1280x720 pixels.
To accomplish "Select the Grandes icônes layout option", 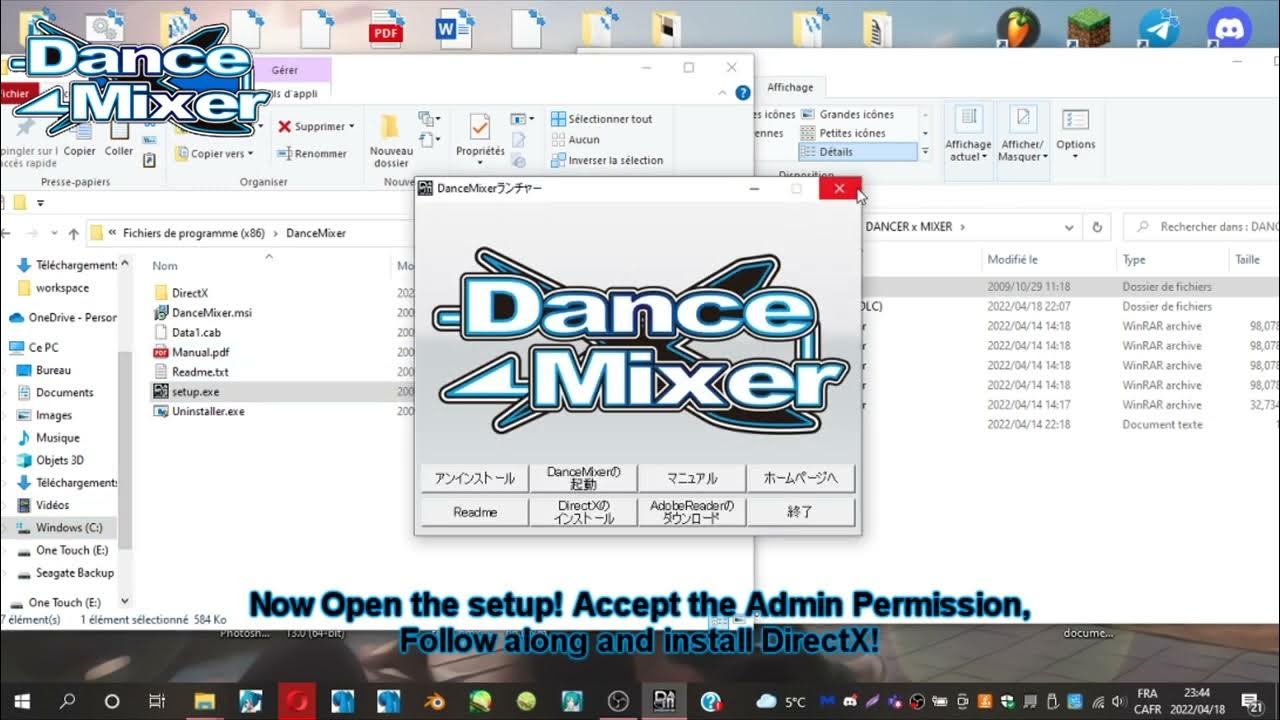I will (x=847, y=115).
